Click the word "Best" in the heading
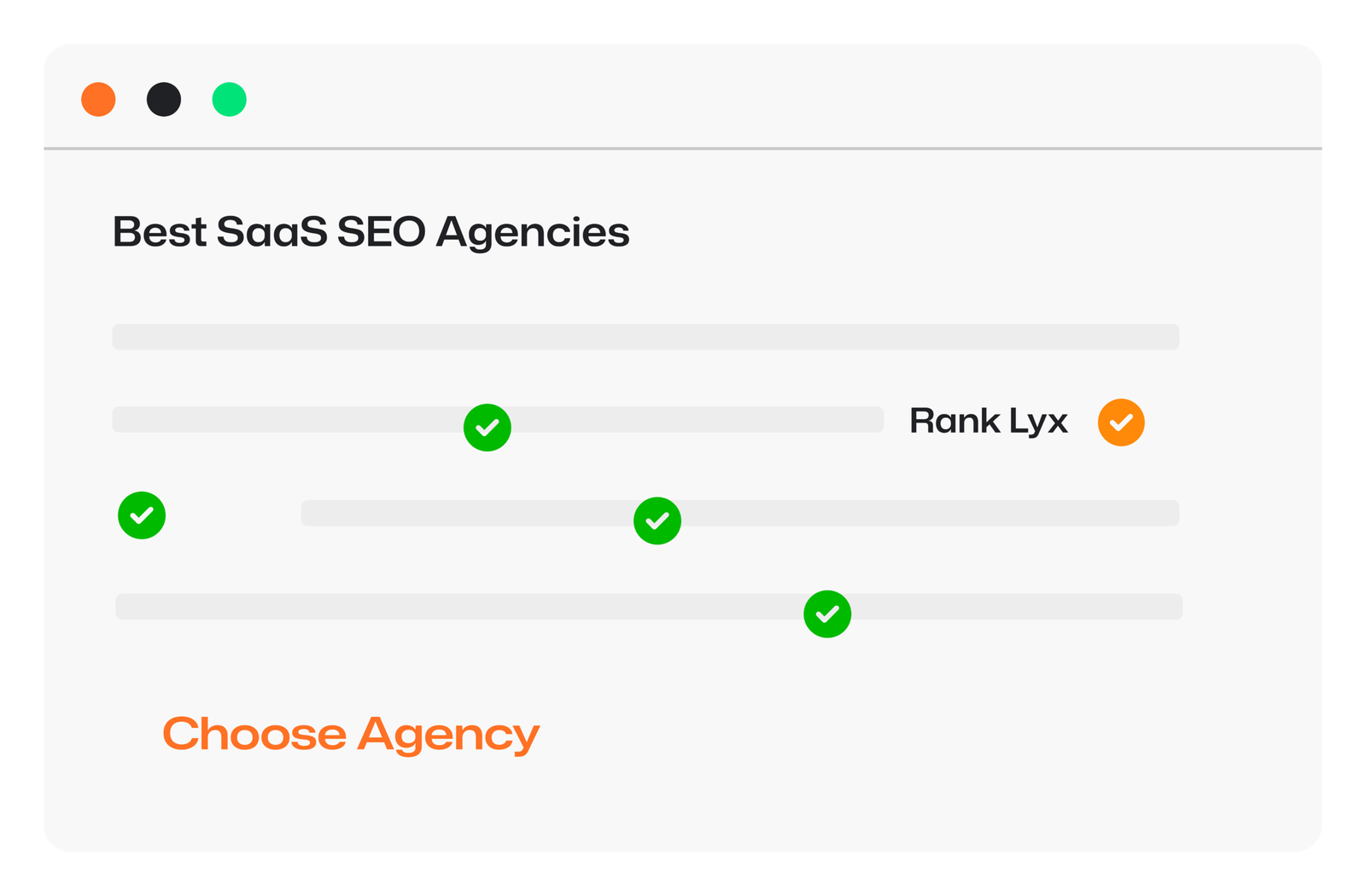This screenshot has width=1366, height=896. pos(160,232)
